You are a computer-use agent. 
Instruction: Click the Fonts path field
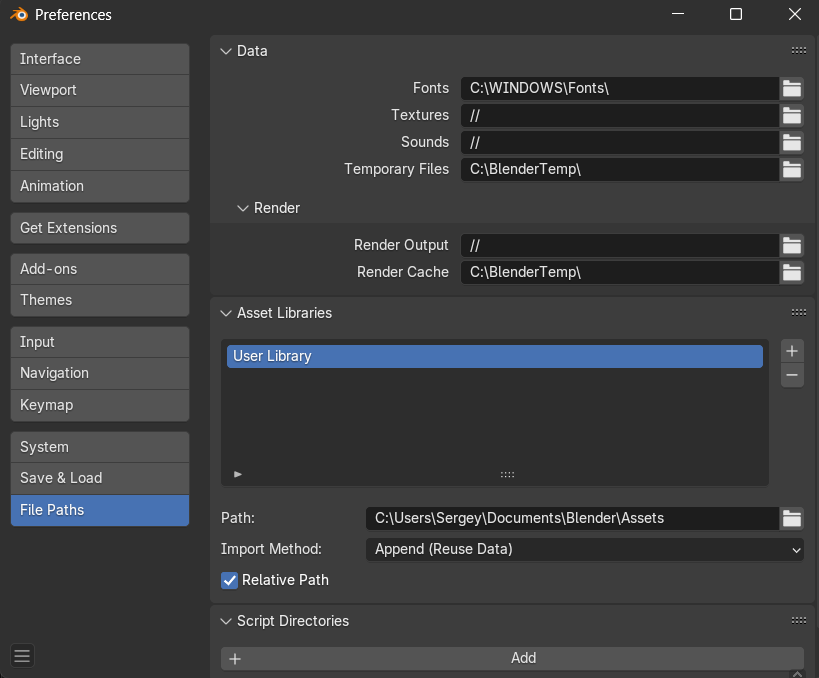(620, 88)
